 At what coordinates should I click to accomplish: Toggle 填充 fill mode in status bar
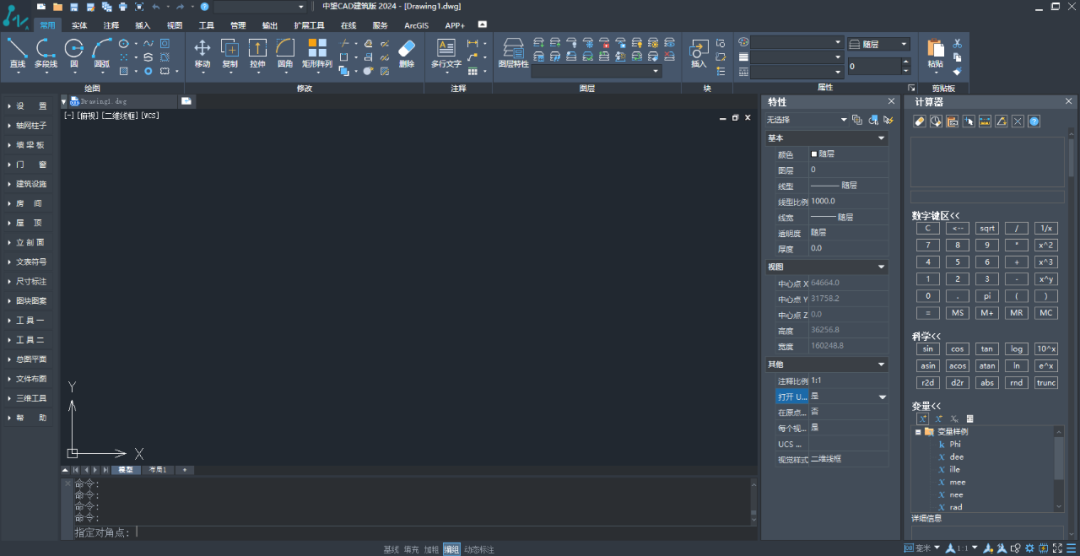click(x=411, y=549)
